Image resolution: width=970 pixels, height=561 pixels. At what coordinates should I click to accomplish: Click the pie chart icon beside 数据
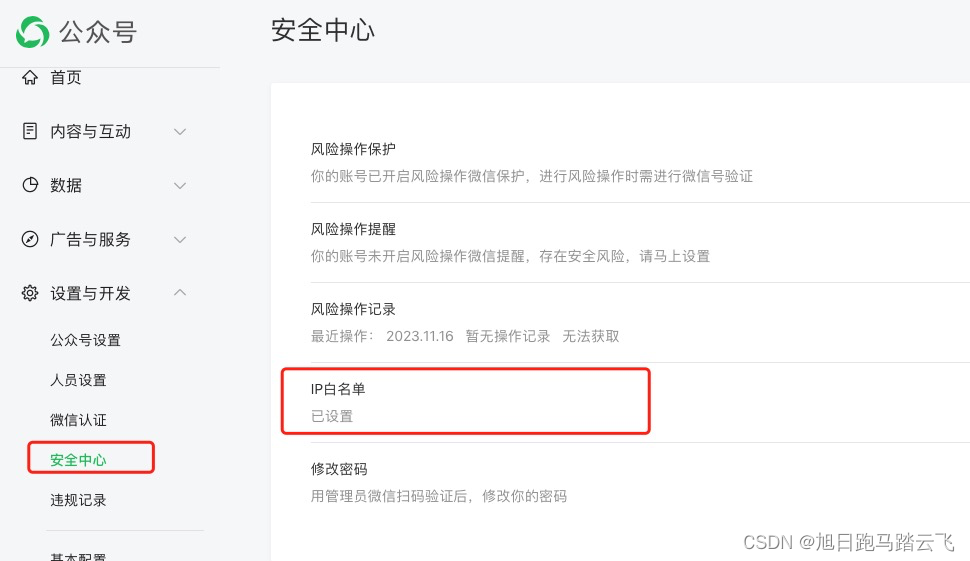[x=30, y=185]
